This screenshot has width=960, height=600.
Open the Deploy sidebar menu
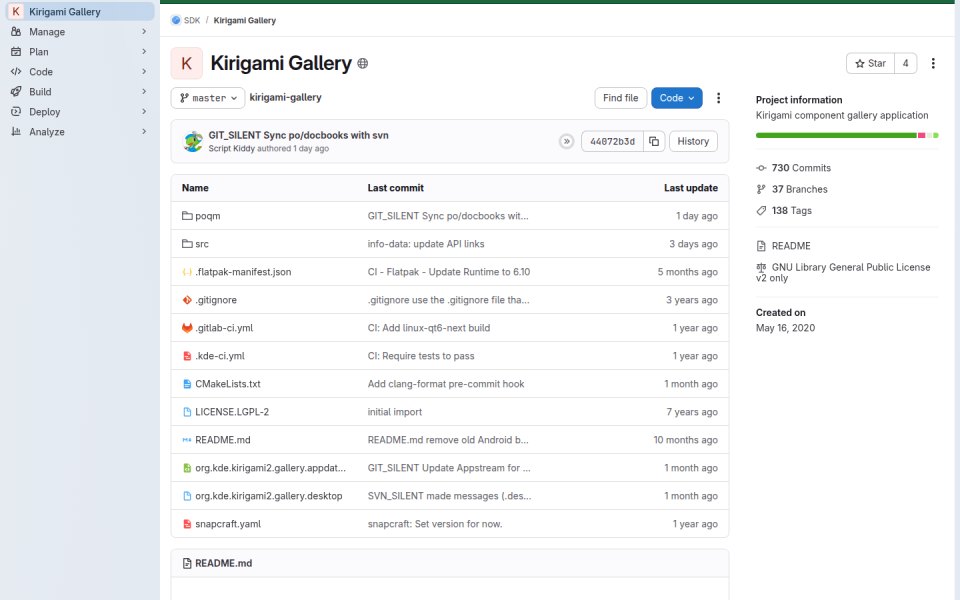tap(80, 112)
